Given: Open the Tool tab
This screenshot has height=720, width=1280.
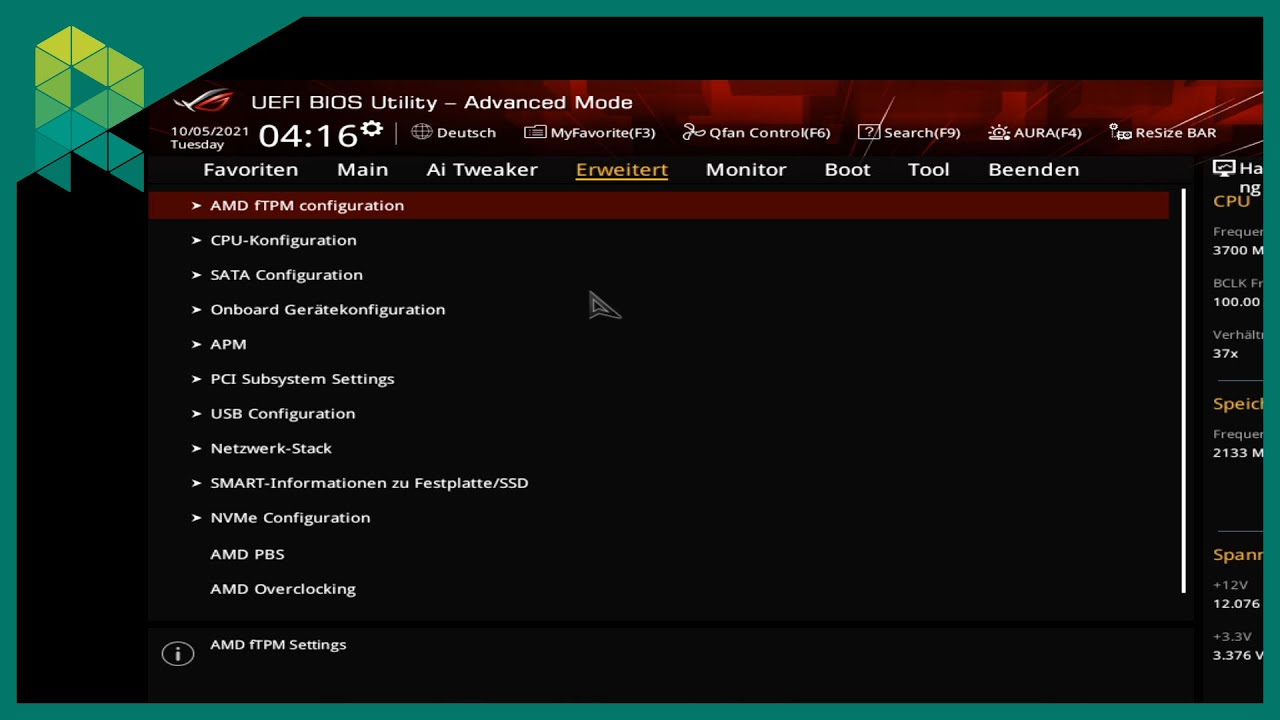Looking at the screenshot, I should (929, 169).
